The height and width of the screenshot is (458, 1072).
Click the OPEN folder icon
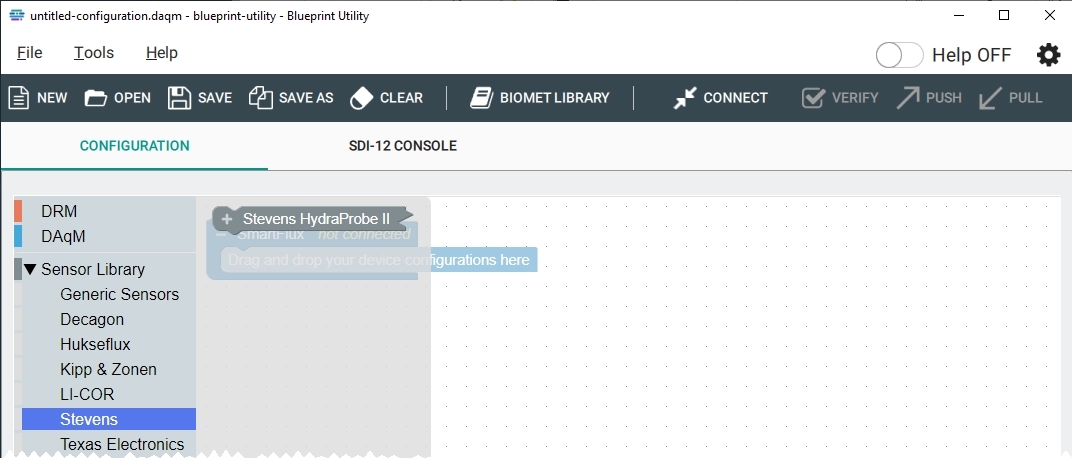96,98
